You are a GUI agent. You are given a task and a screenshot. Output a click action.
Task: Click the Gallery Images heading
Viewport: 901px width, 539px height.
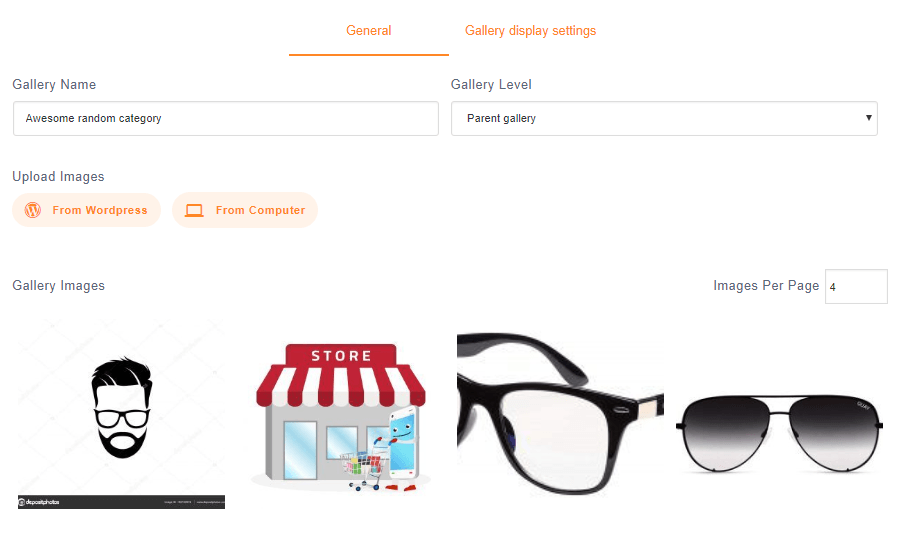coord(59,286)
